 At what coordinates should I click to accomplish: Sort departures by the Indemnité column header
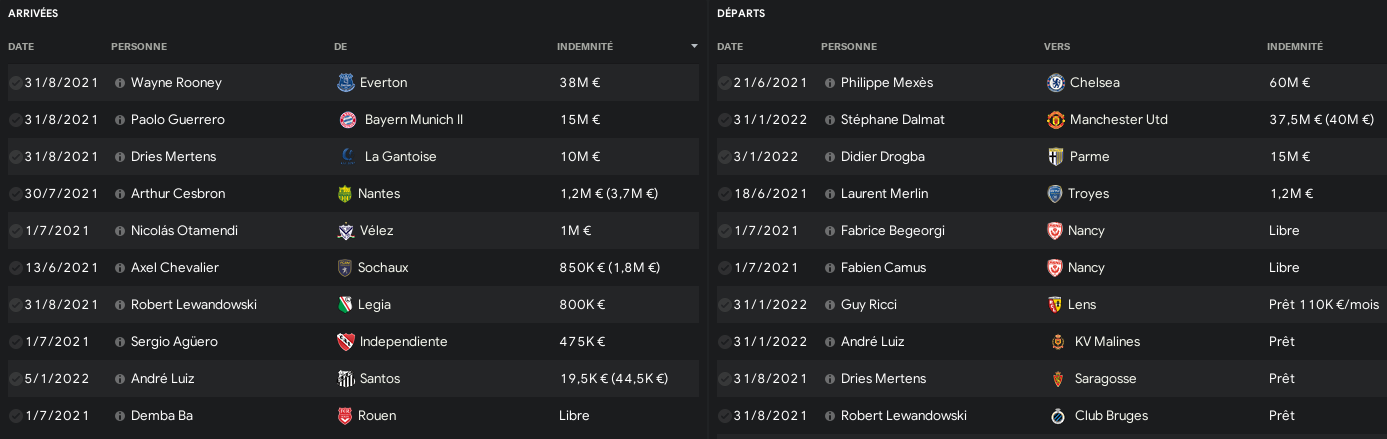coord(1295,47)
